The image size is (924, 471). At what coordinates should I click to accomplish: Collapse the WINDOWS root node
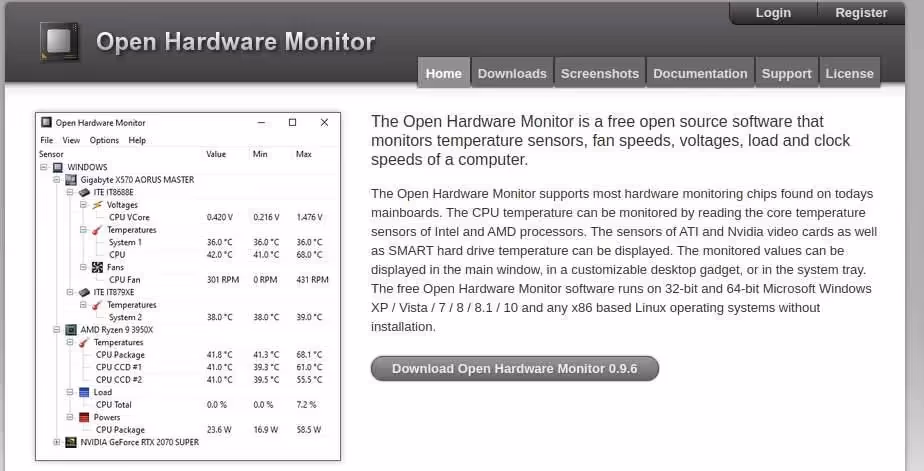point(44,167)
